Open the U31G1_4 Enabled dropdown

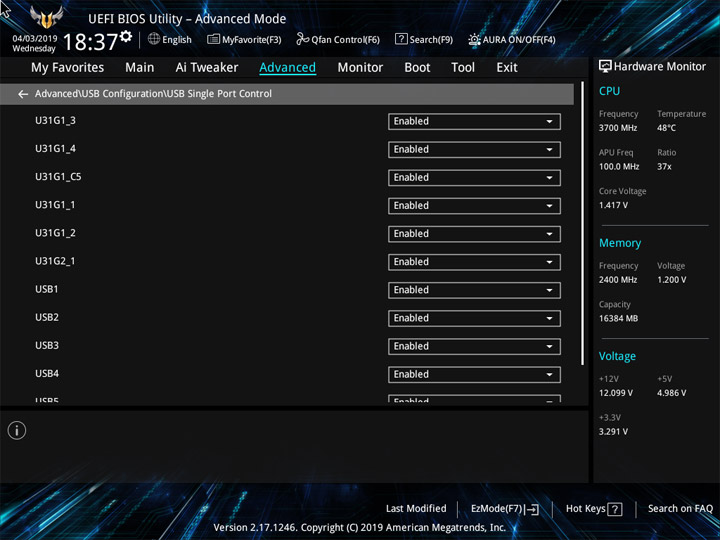click(x=474, y=150)
